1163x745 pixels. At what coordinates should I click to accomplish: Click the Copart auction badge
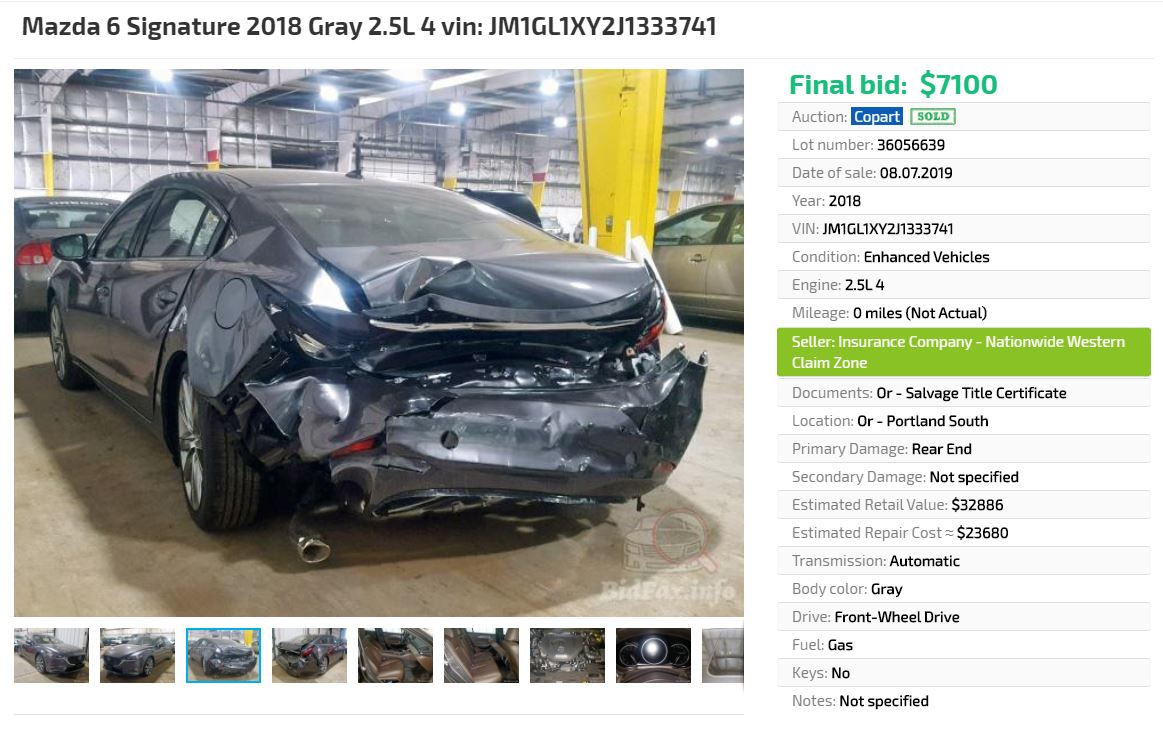tap(877, 116)
